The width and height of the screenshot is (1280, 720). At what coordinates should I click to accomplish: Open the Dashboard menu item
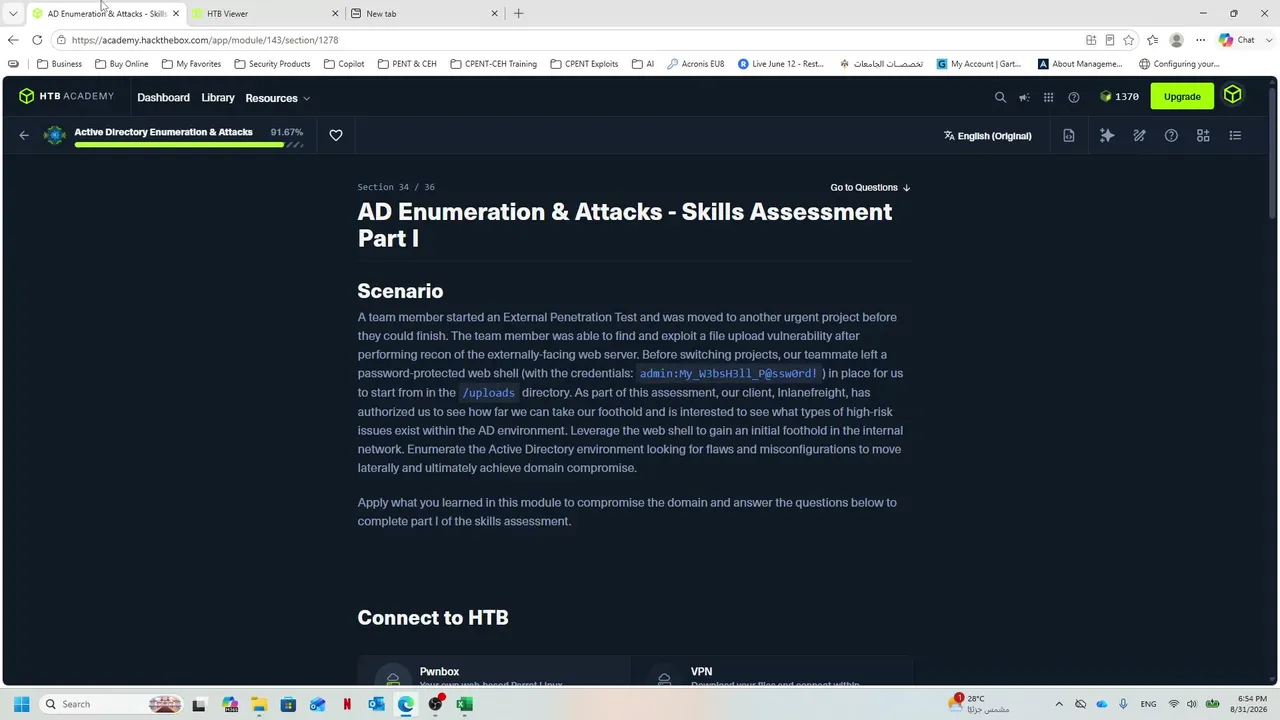(x=163, y=97)
